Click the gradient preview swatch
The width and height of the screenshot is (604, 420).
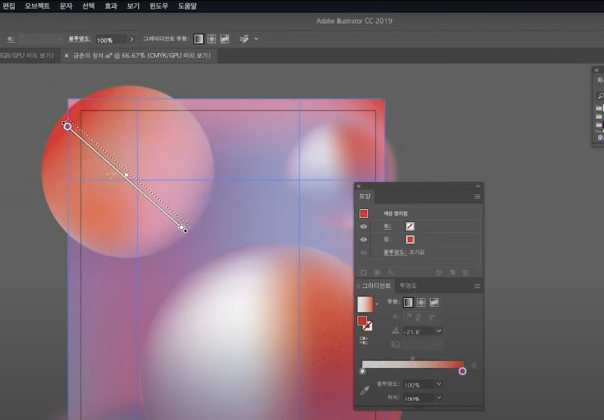(x=365, y=304)
